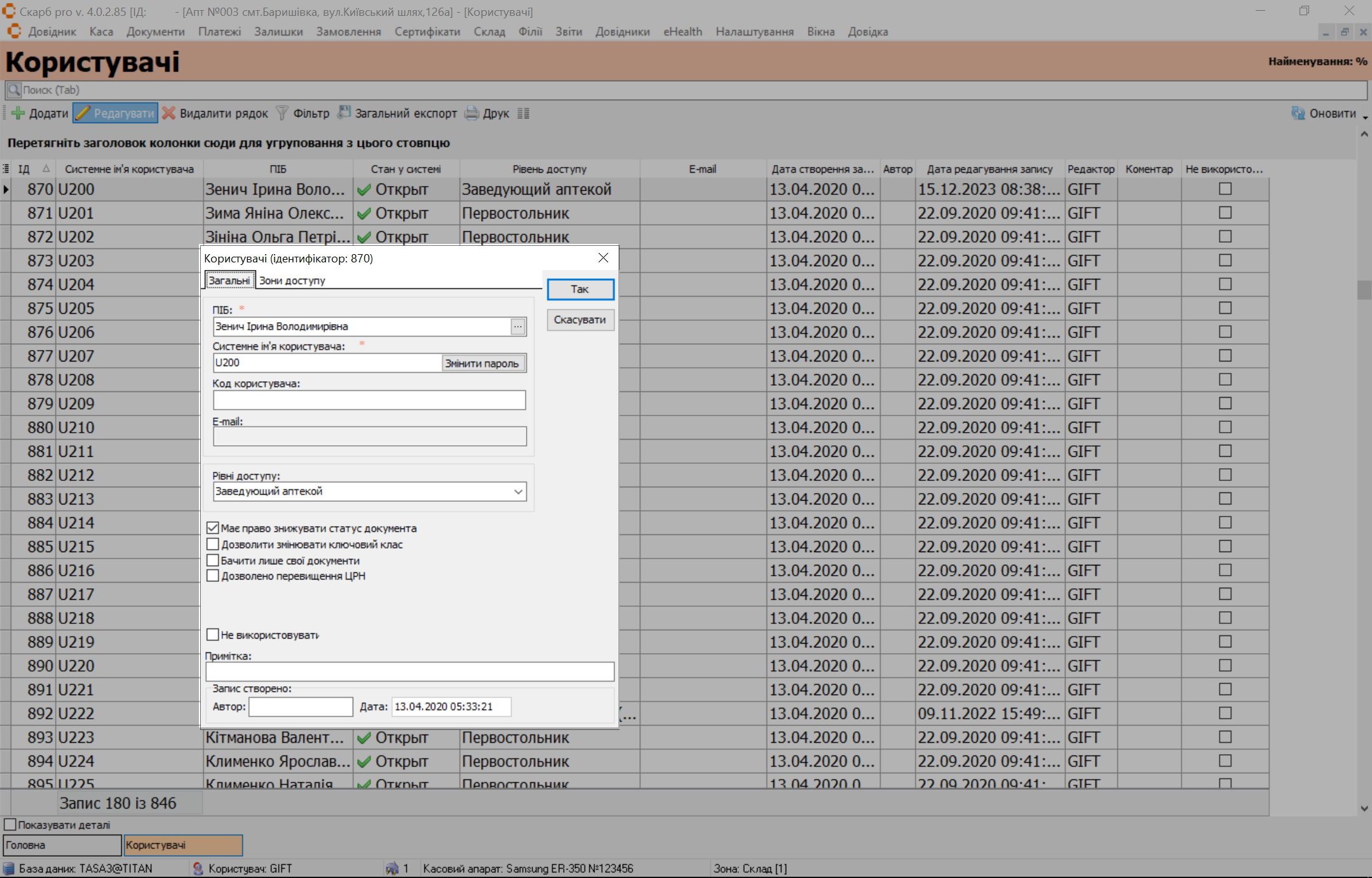Switch to Зони доступу tab
Image resolution: width=1372 pixels, height=878 pixels.
292,280
